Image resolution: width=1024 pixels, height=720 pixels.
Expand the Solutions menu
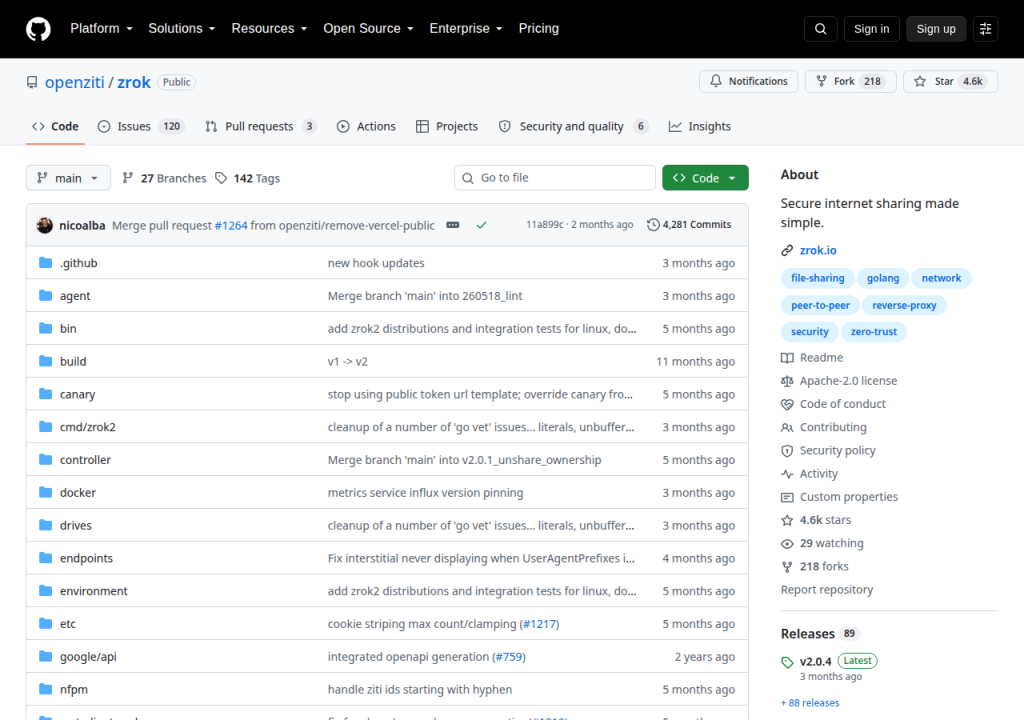(182, 29)
